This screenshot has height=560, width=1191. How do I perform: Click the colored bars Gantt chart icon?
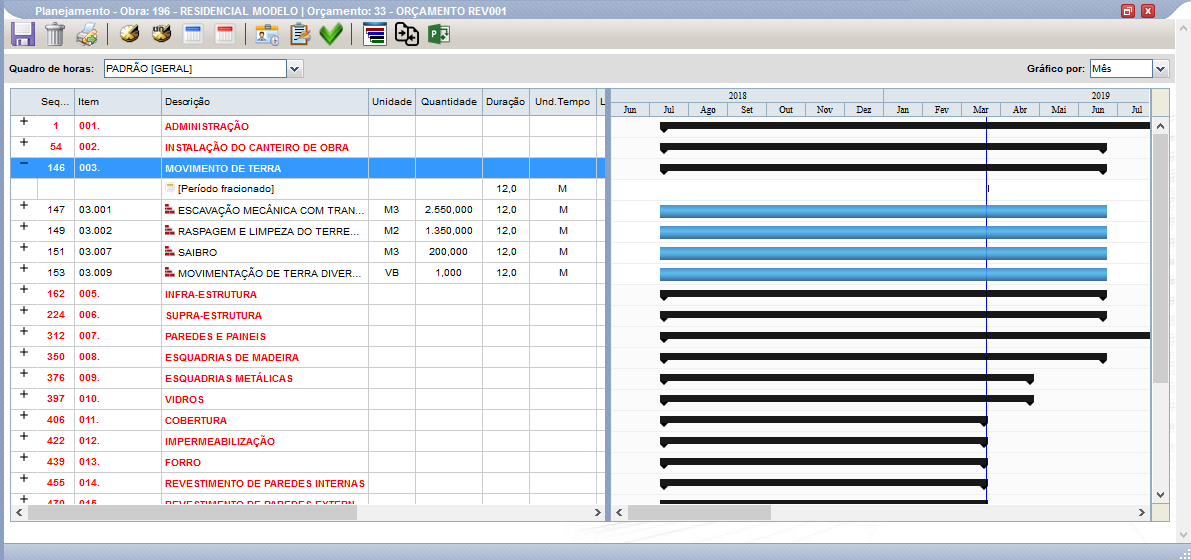374,35
